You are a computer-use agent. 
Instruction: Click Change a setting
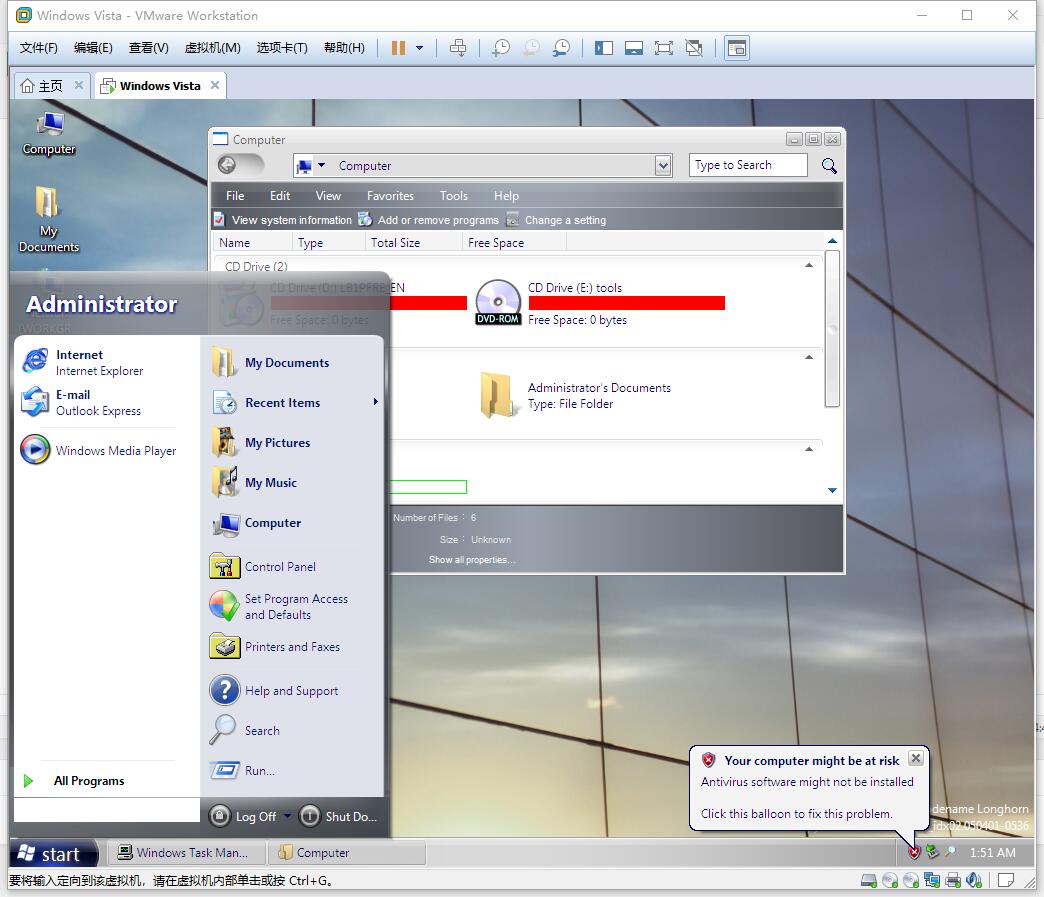click(x=557, y=220)
